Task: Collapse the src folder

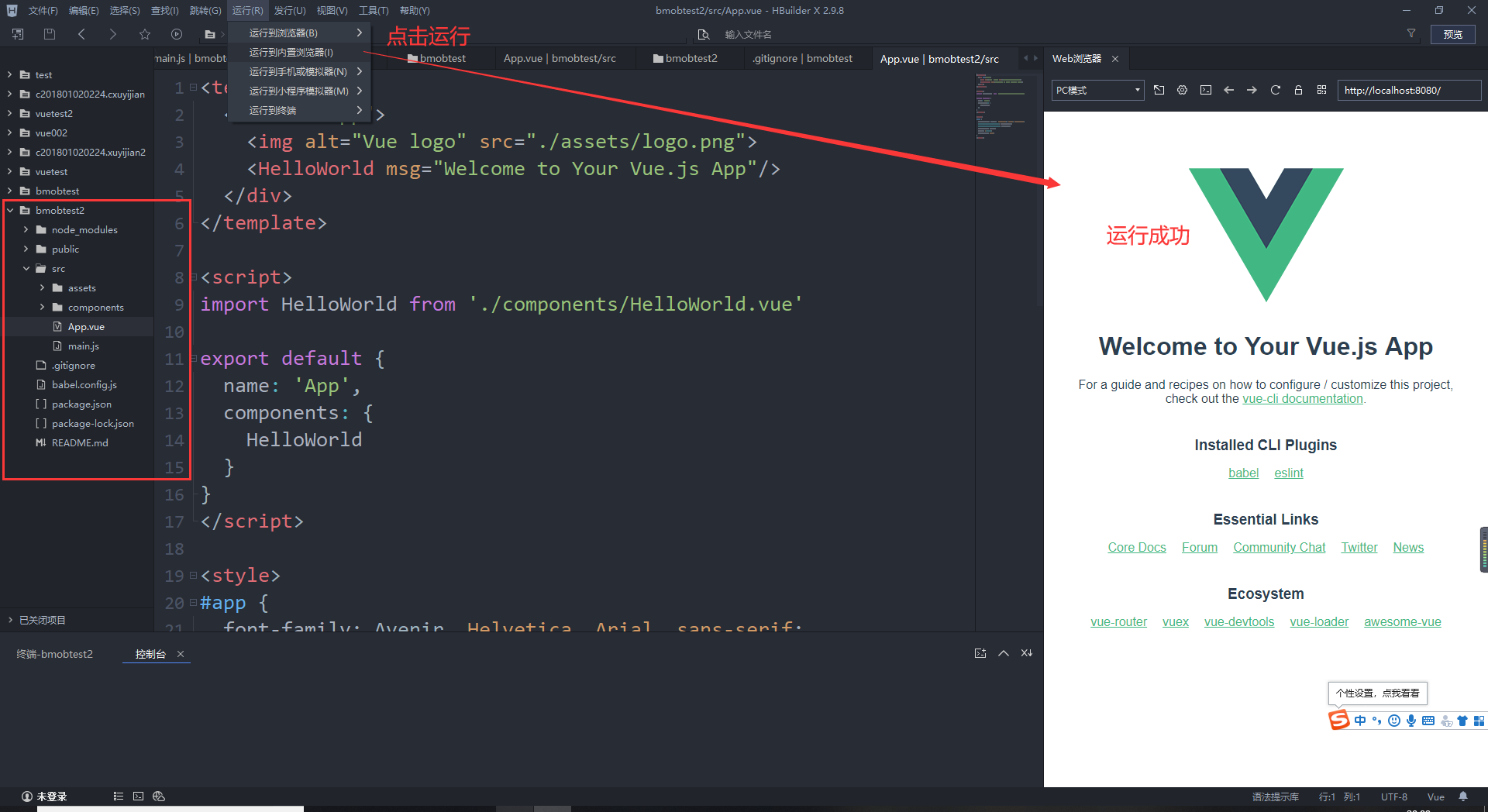Action: point(26,268)
